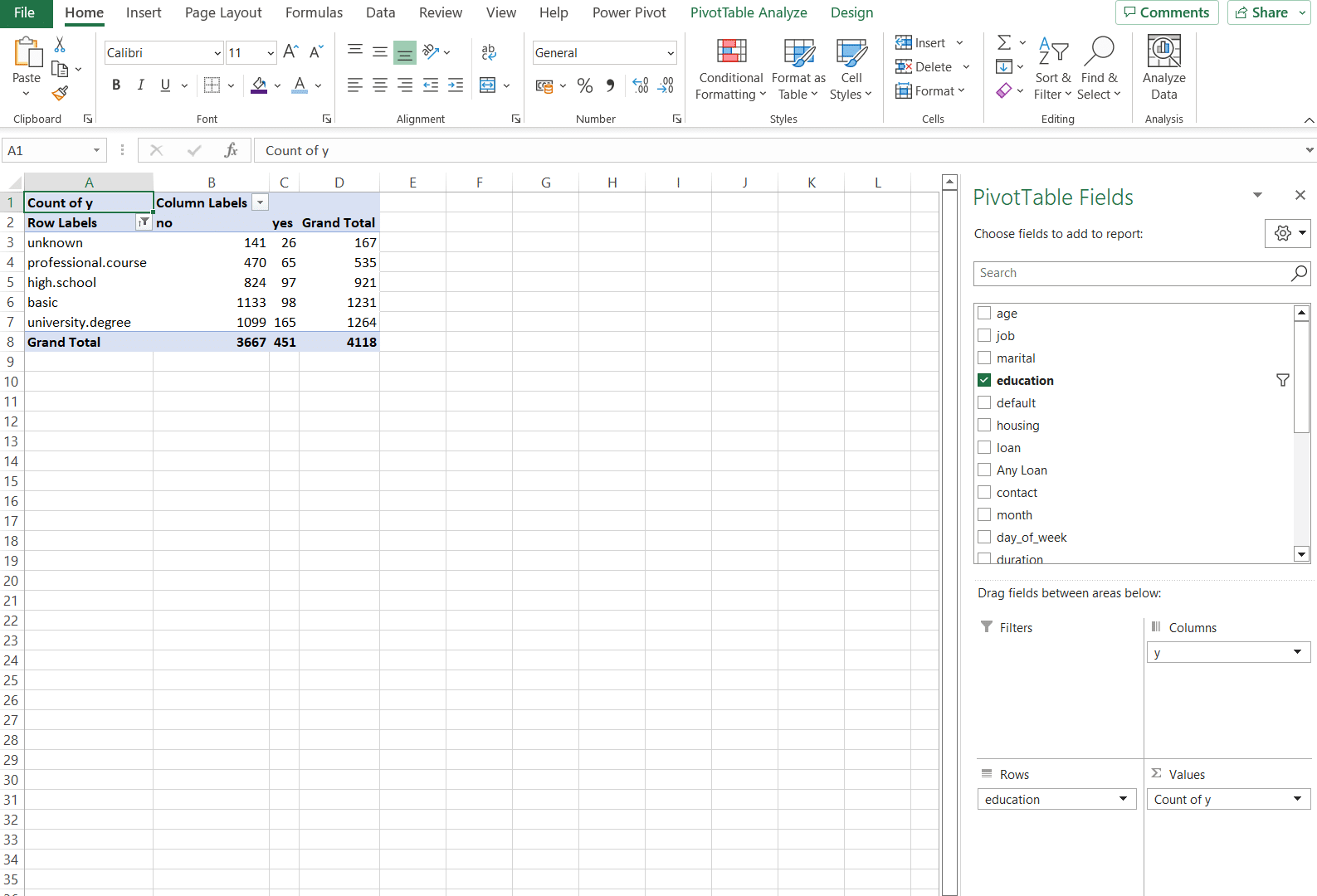
Task: Check the housing field checkbox
Action: point(984,425)
